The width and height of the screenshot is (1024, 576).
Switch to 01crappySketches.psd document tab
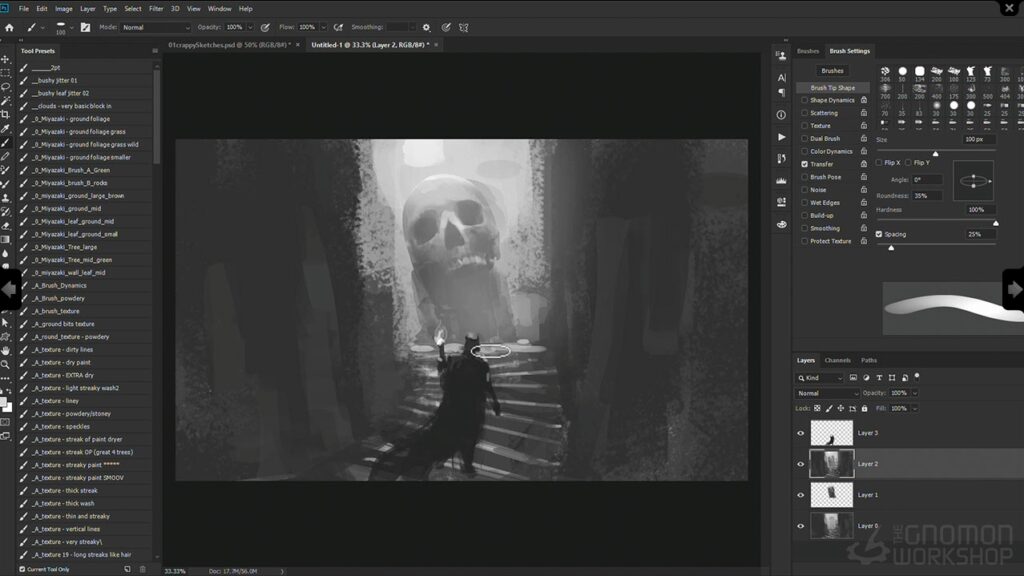click(x=229, y=44)
